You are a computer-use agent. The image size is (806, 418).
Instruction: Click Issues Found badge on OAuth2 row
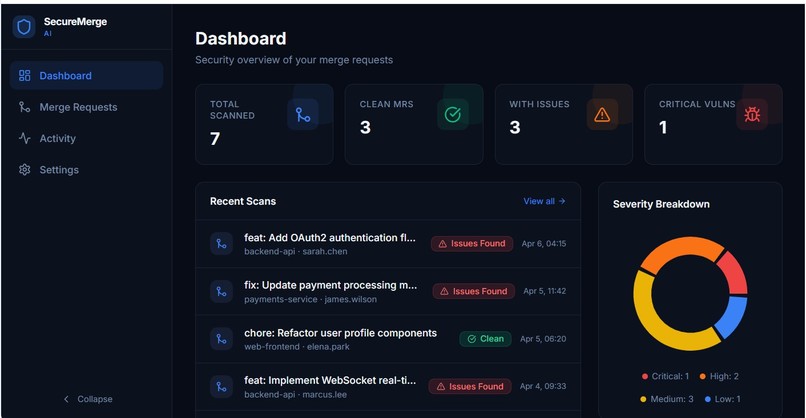pyautogui.click(x=472, y=244)
